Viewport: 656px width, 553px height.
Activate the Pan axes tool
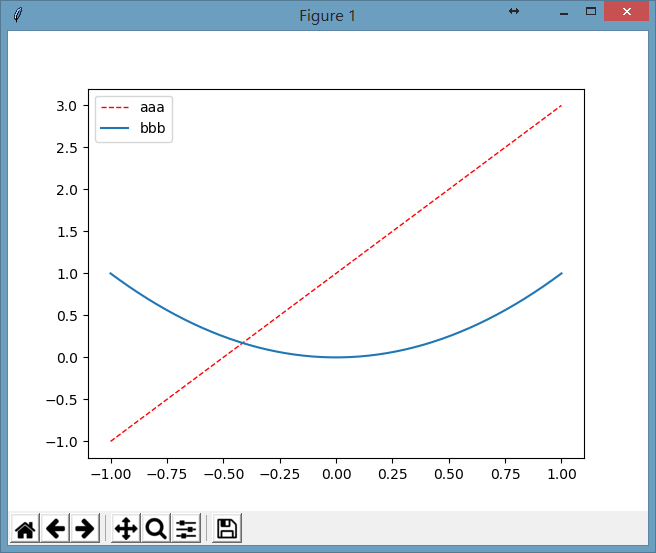[126, 528]
